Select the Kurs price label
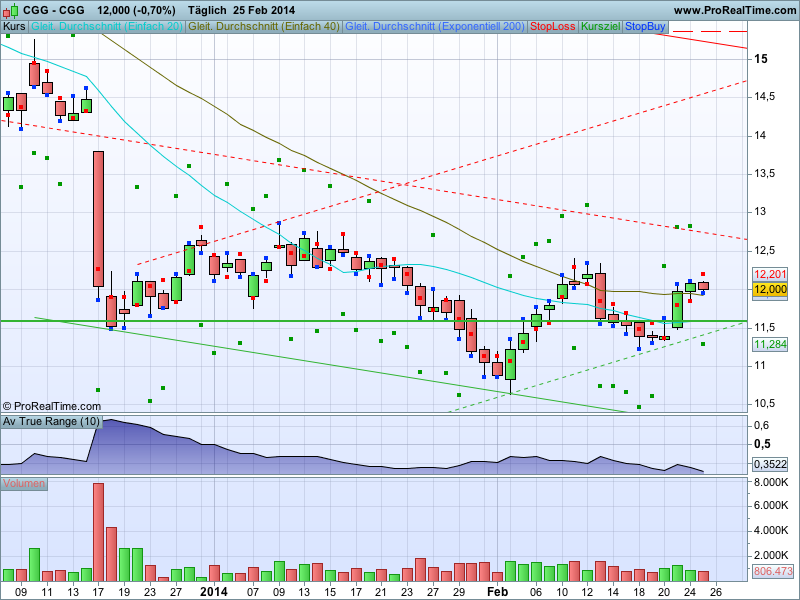Image resolution: width=800 pixels, height=600 pixels. click(x=15, y=26)
